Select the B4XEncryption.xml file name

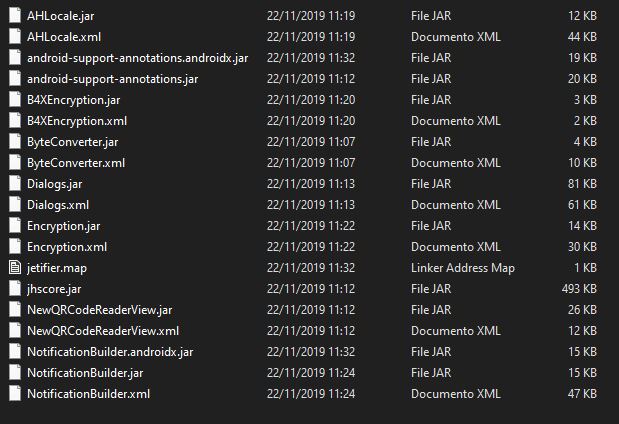pos(77,121)
